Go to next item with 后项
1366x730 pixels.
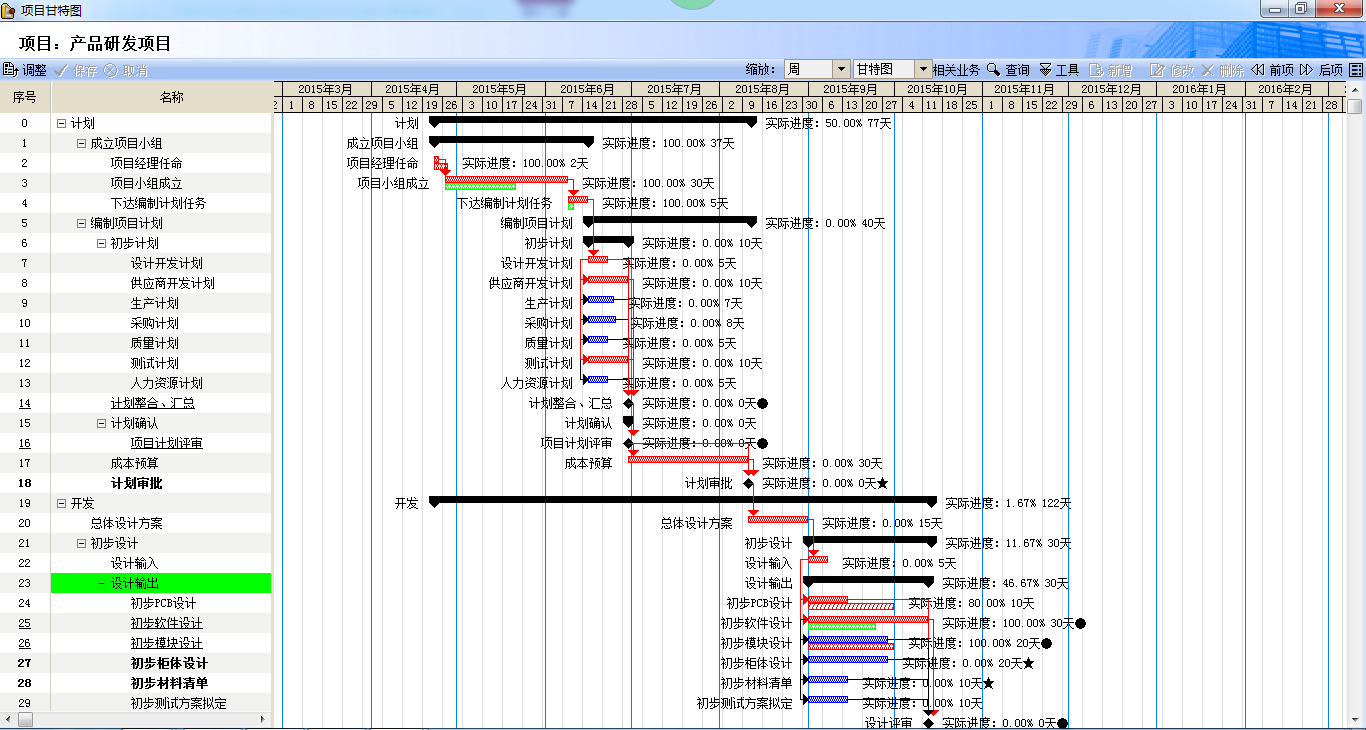pyautogui.click(x=1307, y=70)
